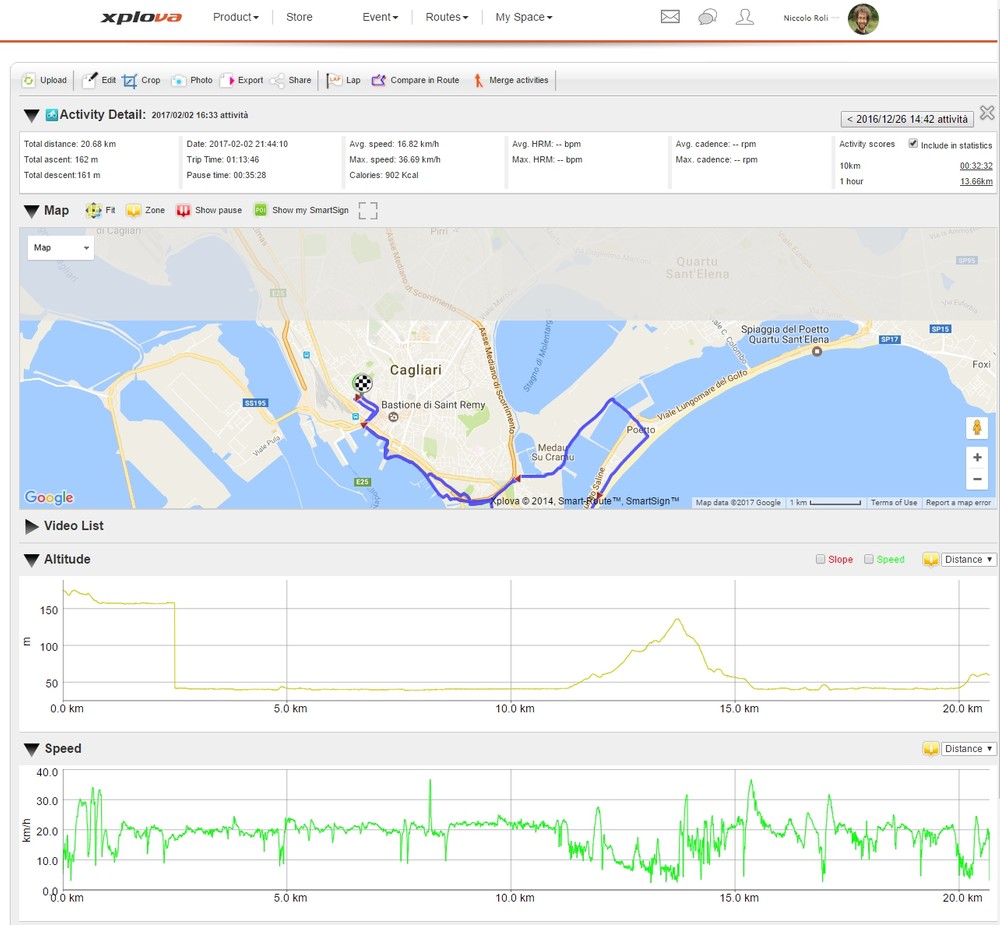The height and width of the screenshot is (925, 1000).
Task: Share this activity
Action: point(277,80)
